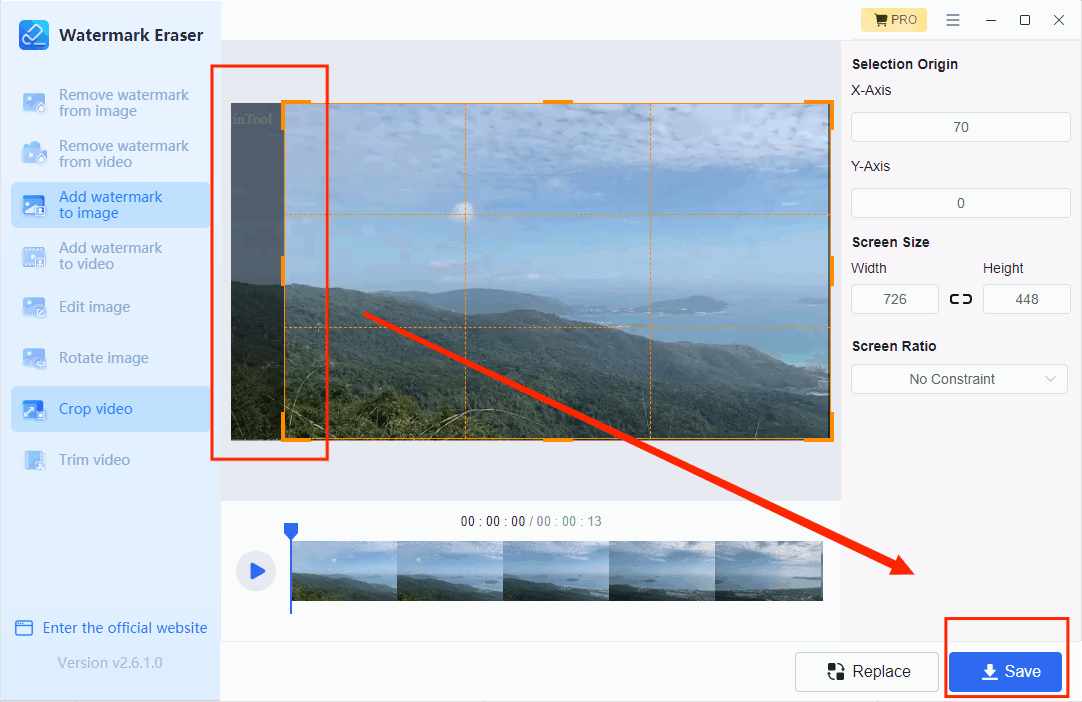Select the Add watermark to video icon
Viewport: 1082px width, 702px height.
pos(35,256)
